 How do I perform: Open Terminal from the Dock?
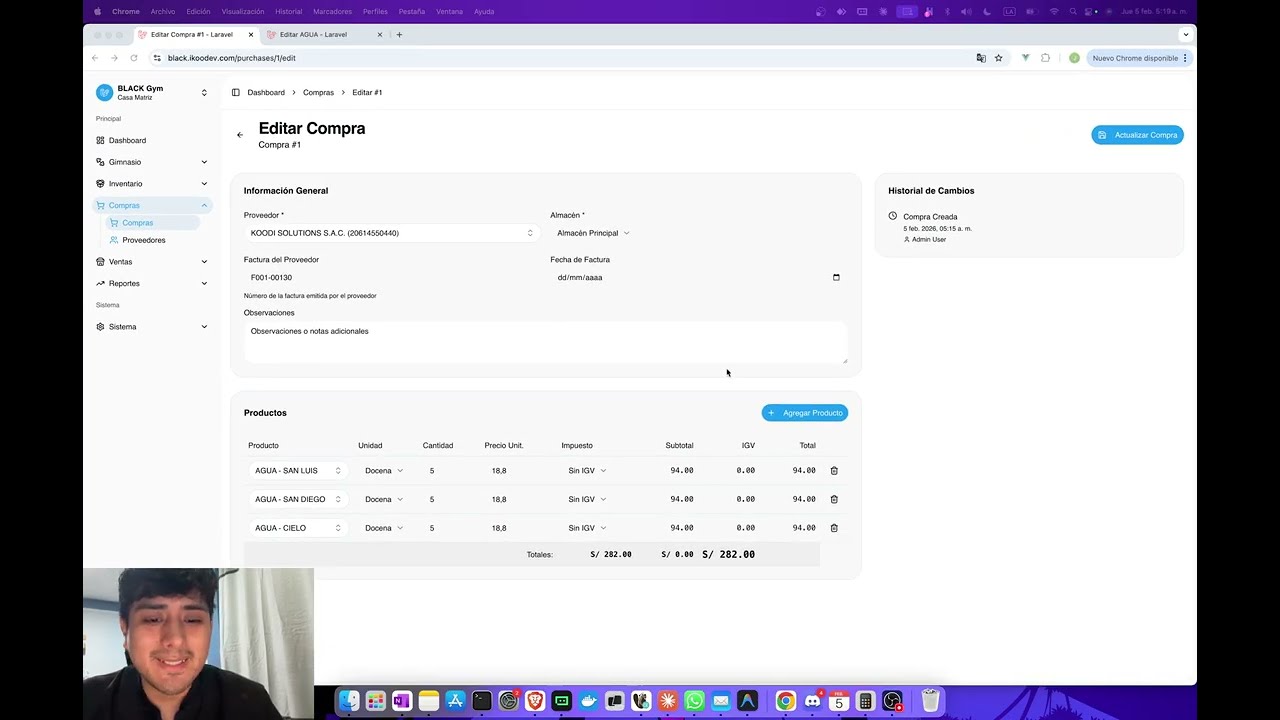click(482, 701)
